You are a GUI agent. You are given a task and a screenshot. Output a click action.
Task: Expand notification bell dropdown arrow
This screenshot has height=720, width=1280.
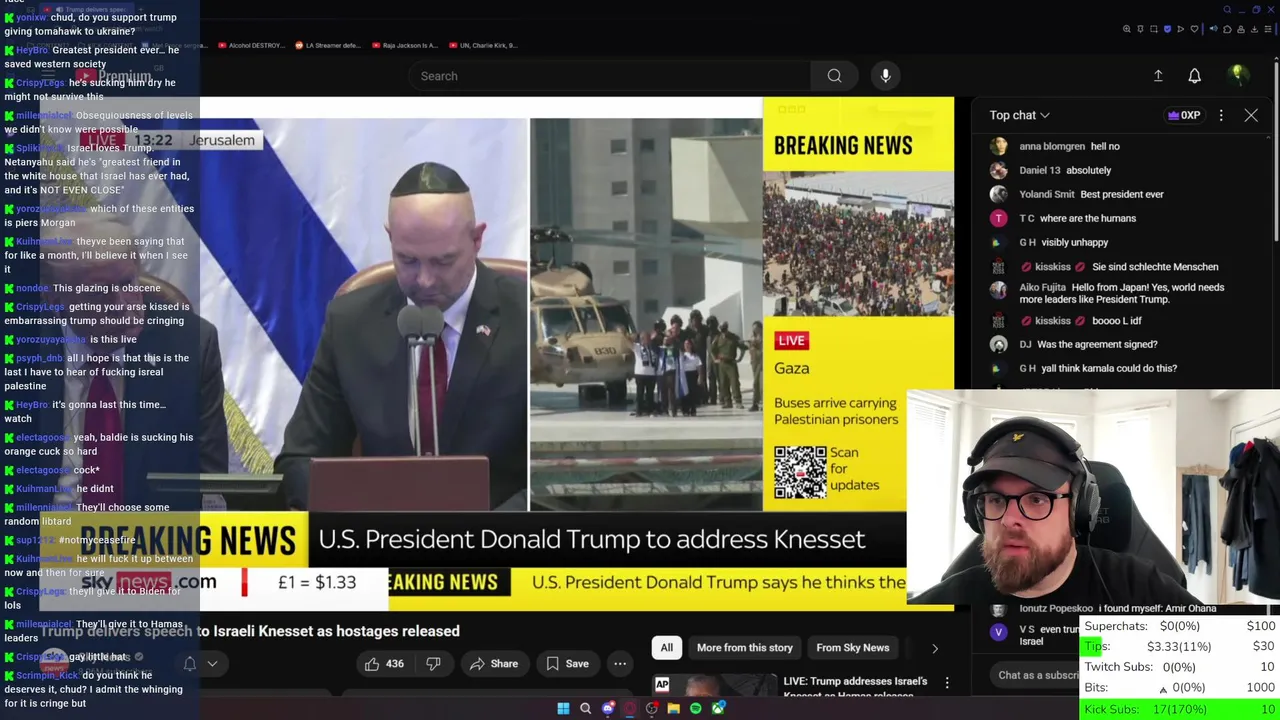(212, 664)
